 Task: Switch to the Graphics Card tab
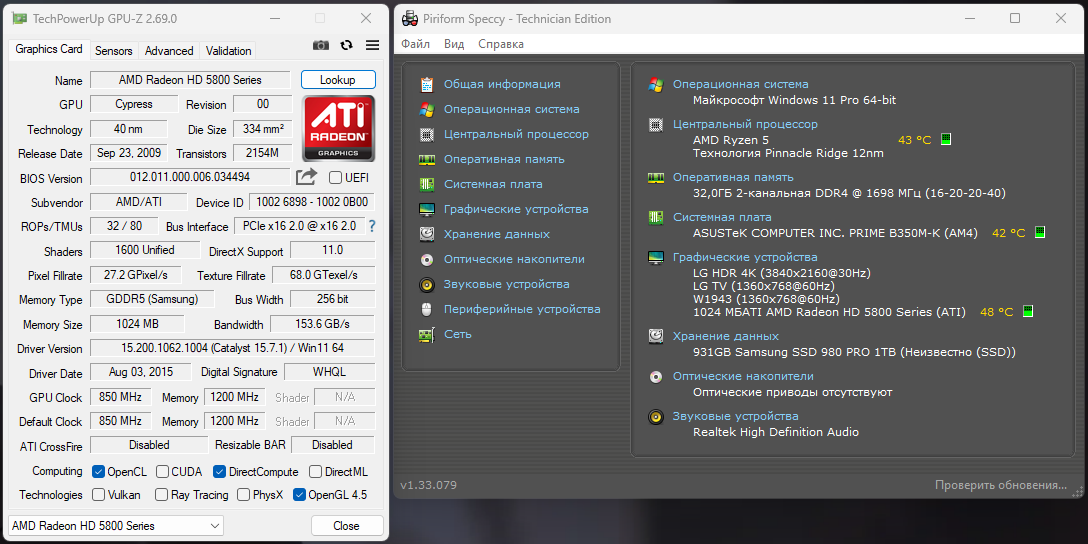[49, 49]
